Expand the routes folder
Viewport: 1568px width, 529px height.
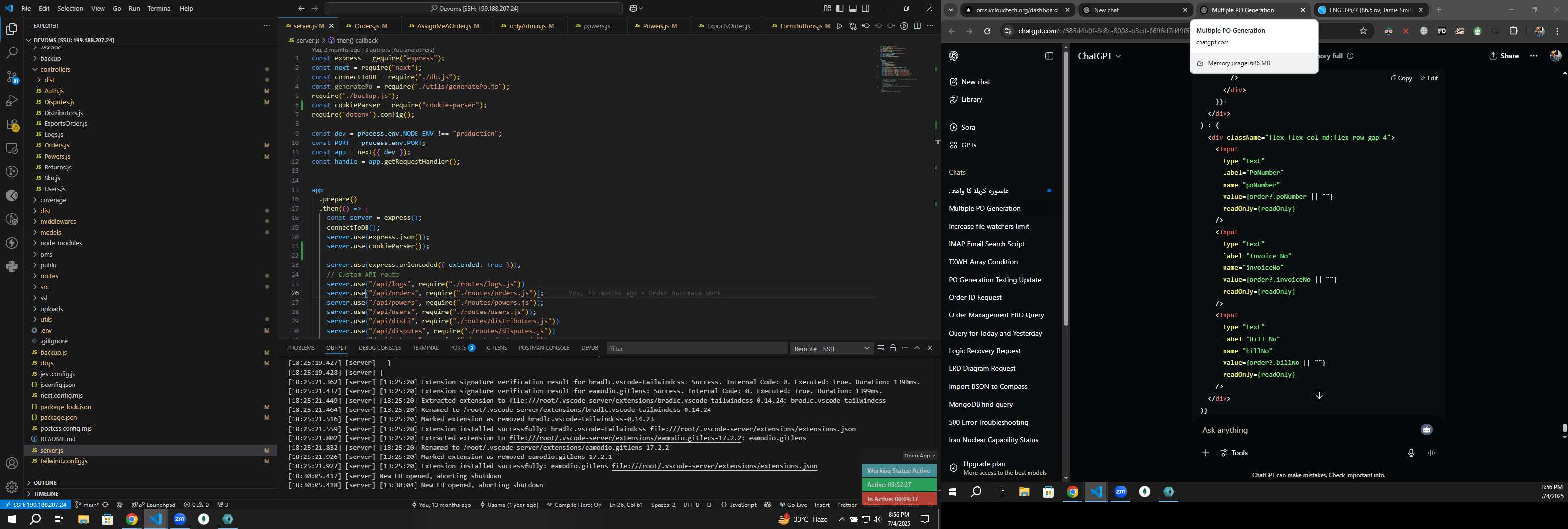pyautogui.click(x=49, y=276)
